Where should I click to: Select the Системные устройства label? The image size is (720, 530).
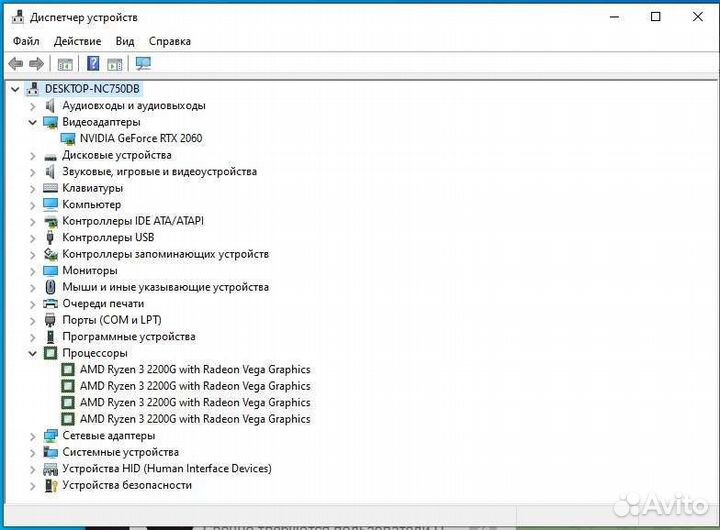click(x=120, y=452)
